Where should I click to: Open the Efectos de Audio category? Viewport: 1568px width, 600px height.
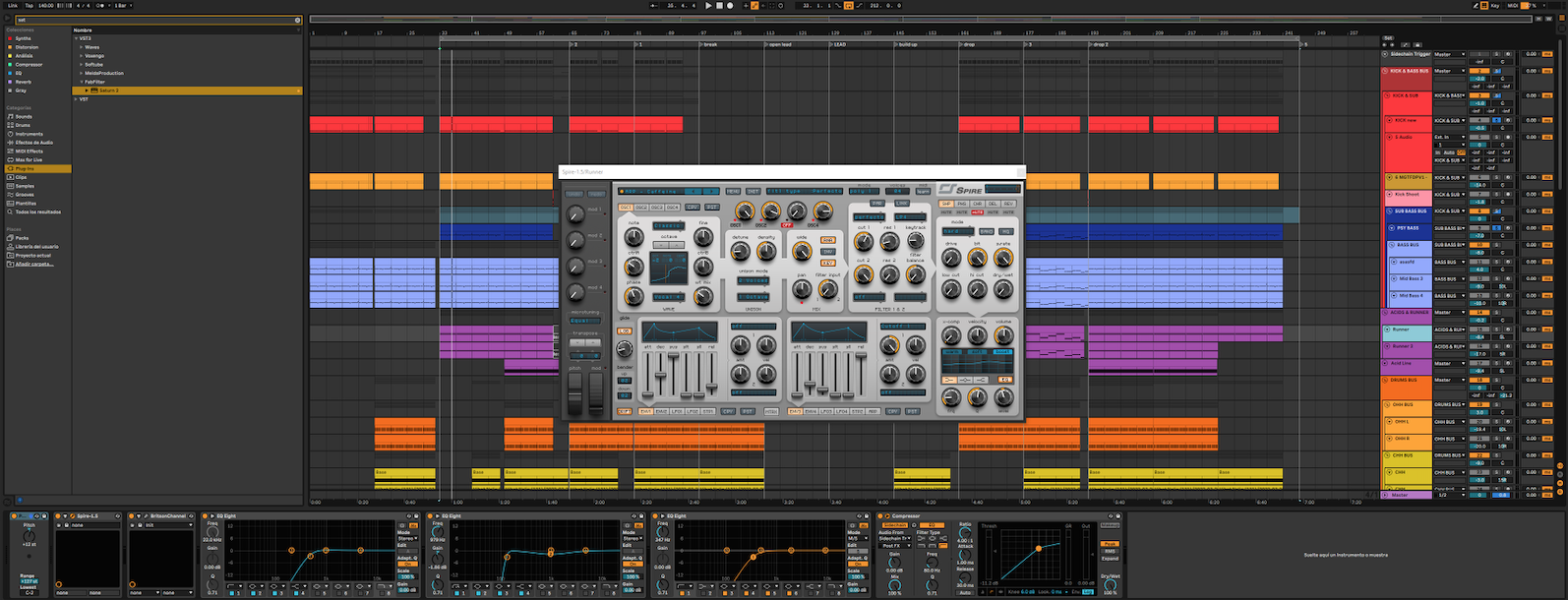pos(33,143)
